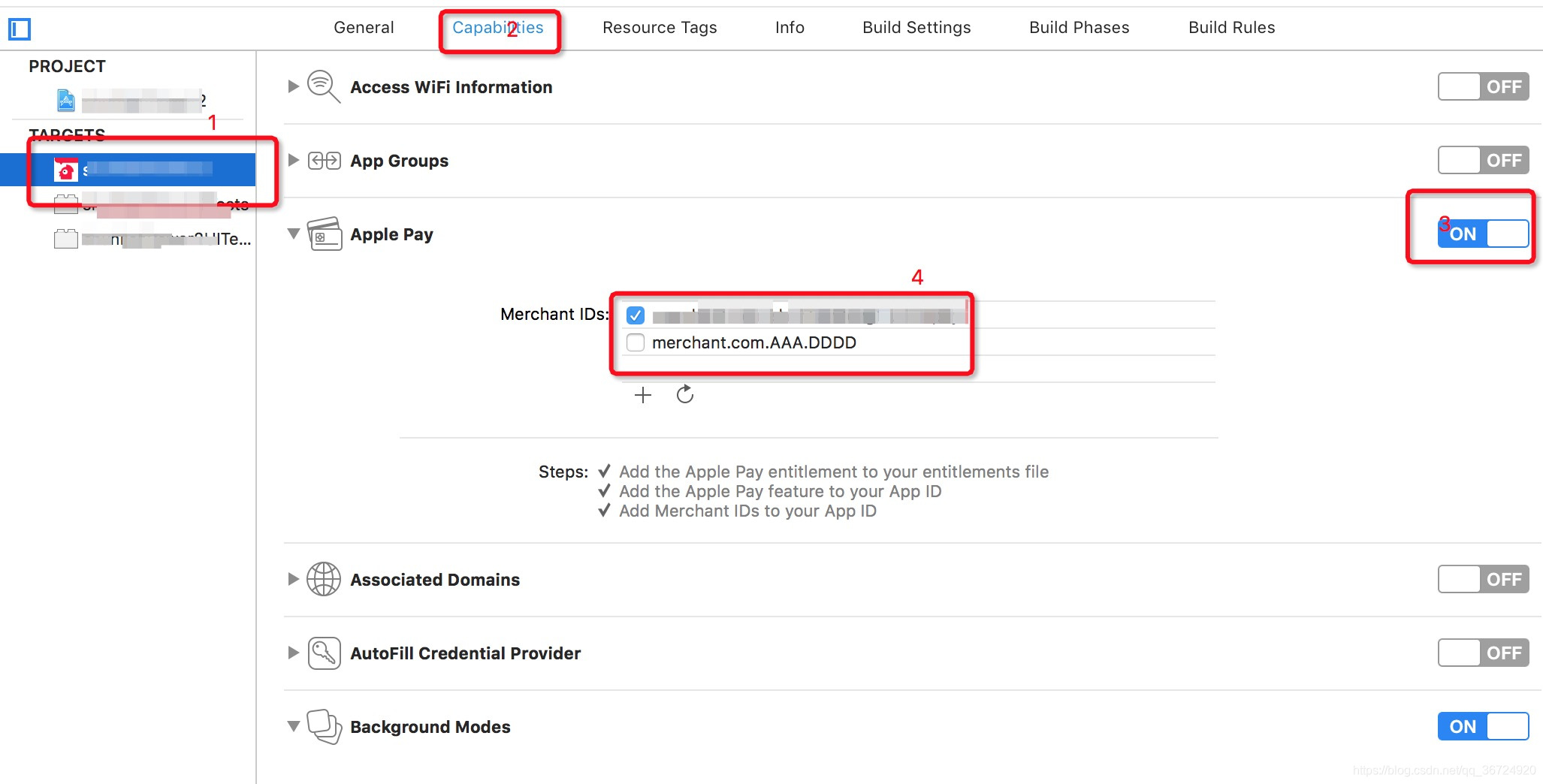Expand AutoFill Credential Provider section
1543x784 pixels.
tap(294, 653)
